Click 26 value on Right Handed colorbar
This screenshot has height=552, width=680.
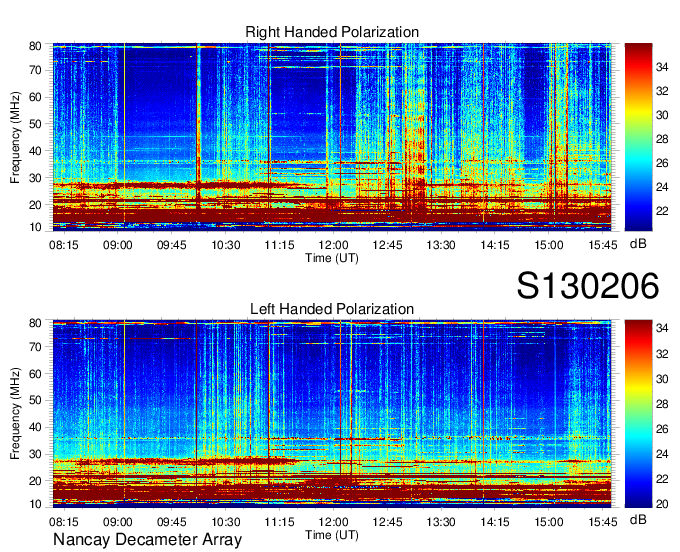(x=662, y=163)
